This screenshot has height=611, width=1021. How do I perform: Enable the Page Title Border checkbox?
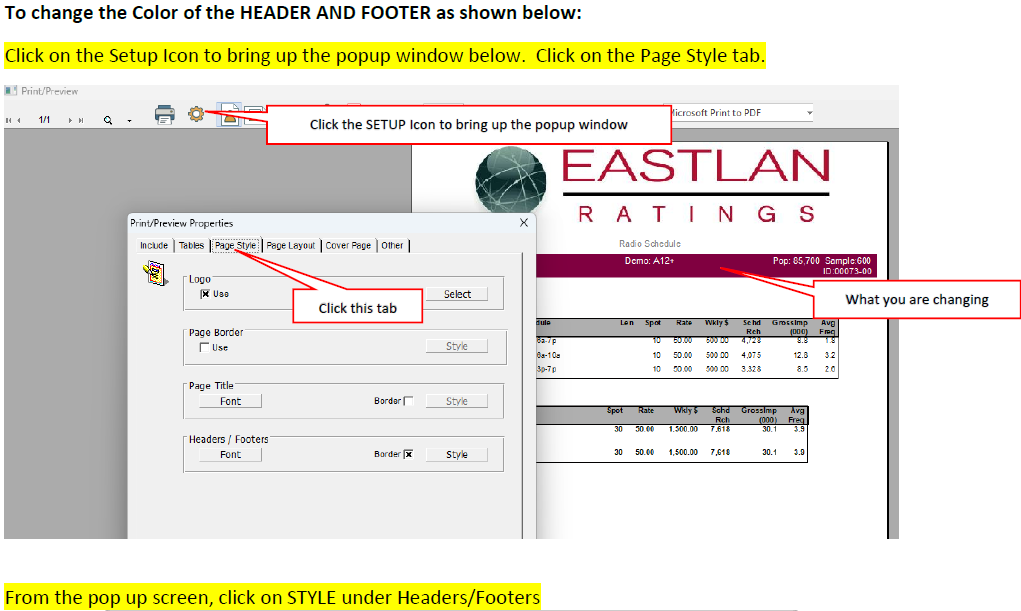(x=408, y=401)
